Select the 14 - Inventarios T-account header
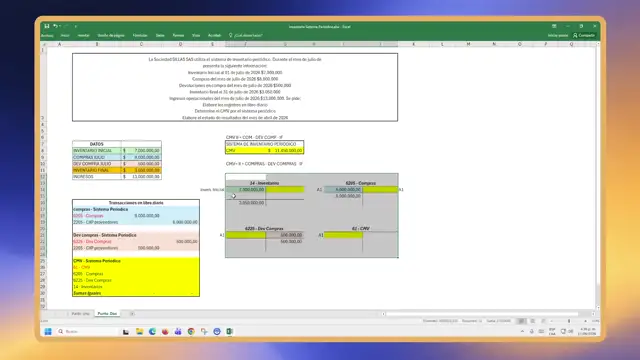This screenshot has height=360, width=640. pos(264,183)
